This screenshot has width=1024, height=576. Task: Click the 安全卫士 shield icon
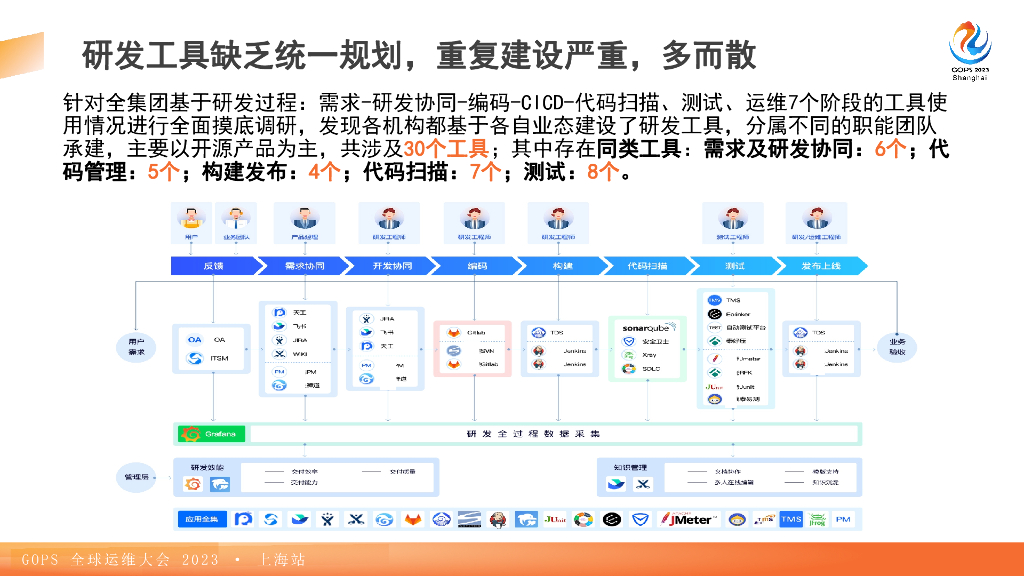click(x=628, y=342)
